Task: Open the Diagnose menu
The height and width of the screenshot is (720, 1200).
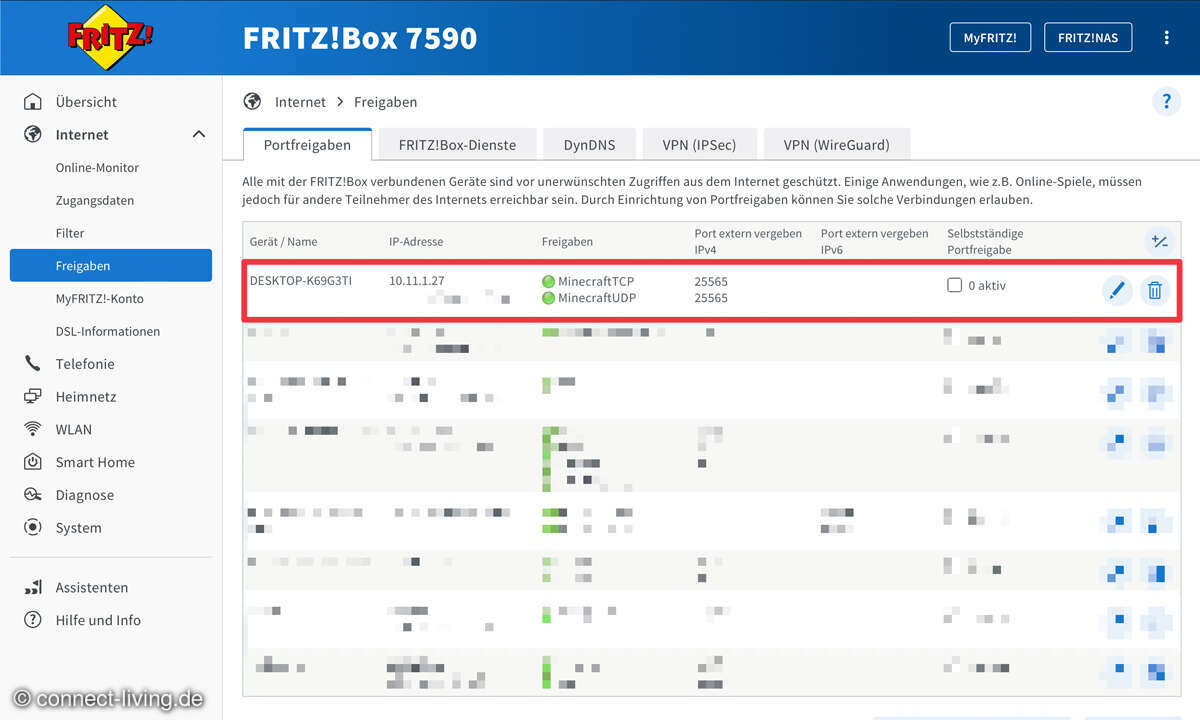Action: [x=85, y=495]
